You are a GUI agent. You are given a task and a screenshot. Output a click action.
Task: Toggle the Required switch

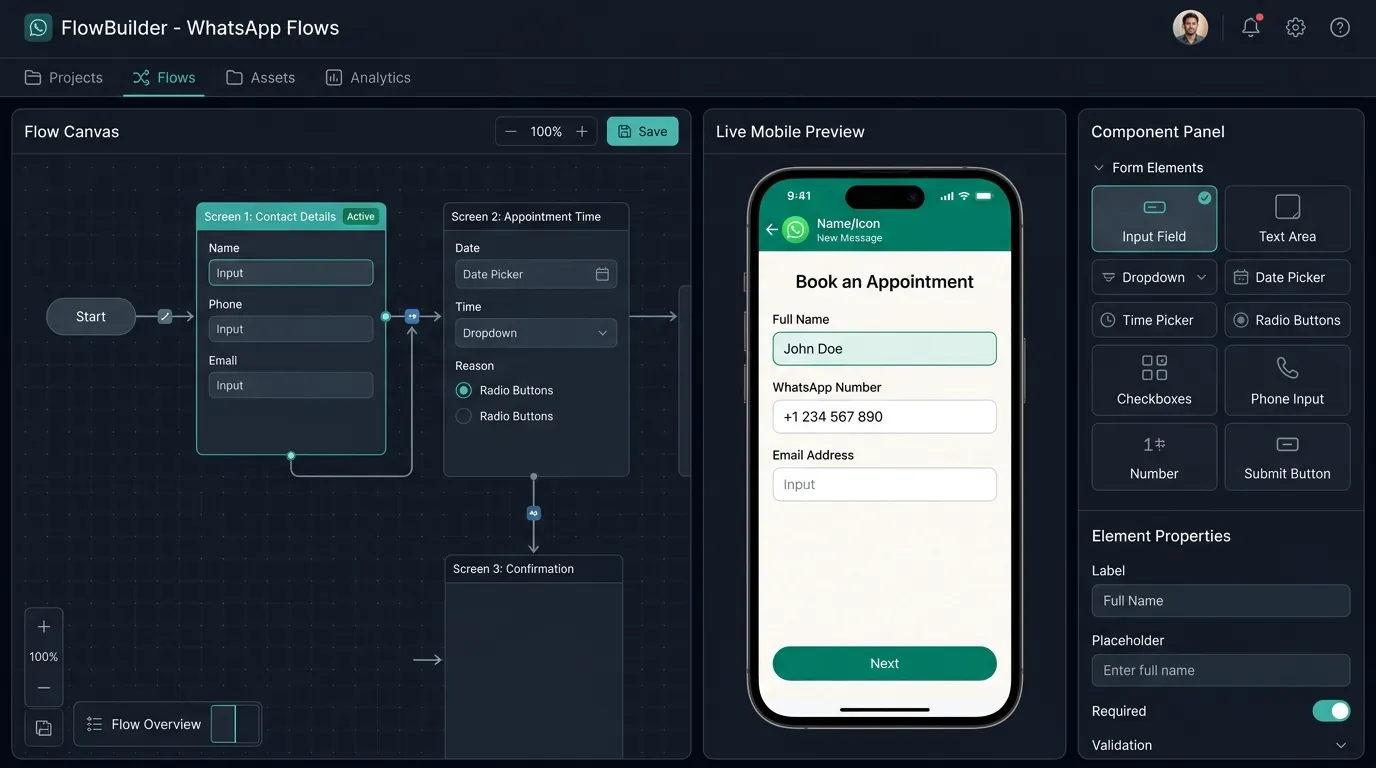click(x=1331, y=711)
